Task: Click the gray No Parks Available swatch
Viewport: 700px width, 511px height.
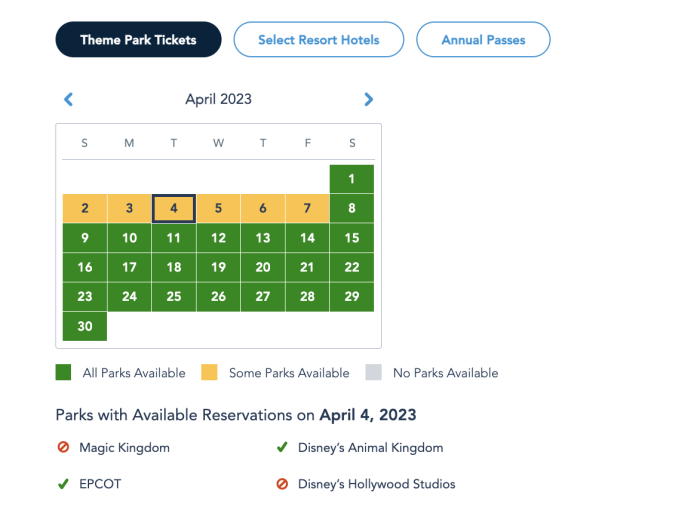Action: point(374,372)
